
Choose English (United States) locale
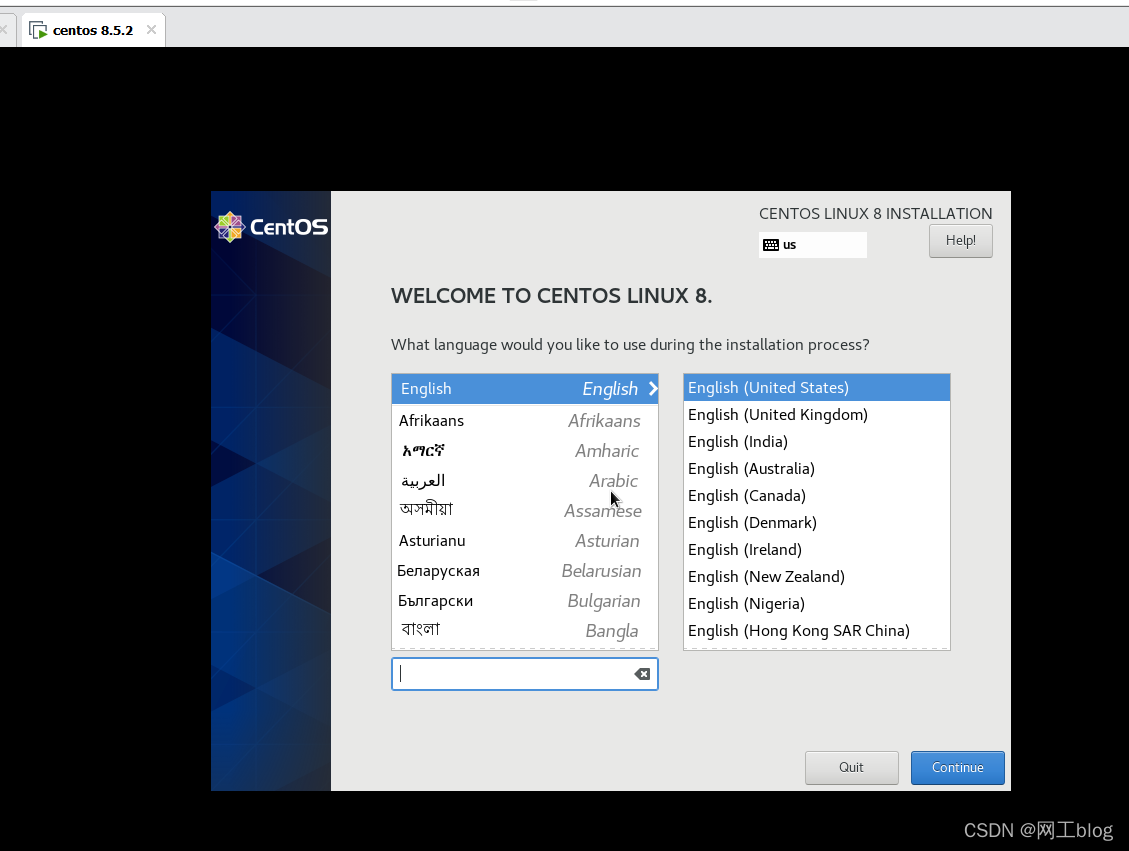pos(817,387)
